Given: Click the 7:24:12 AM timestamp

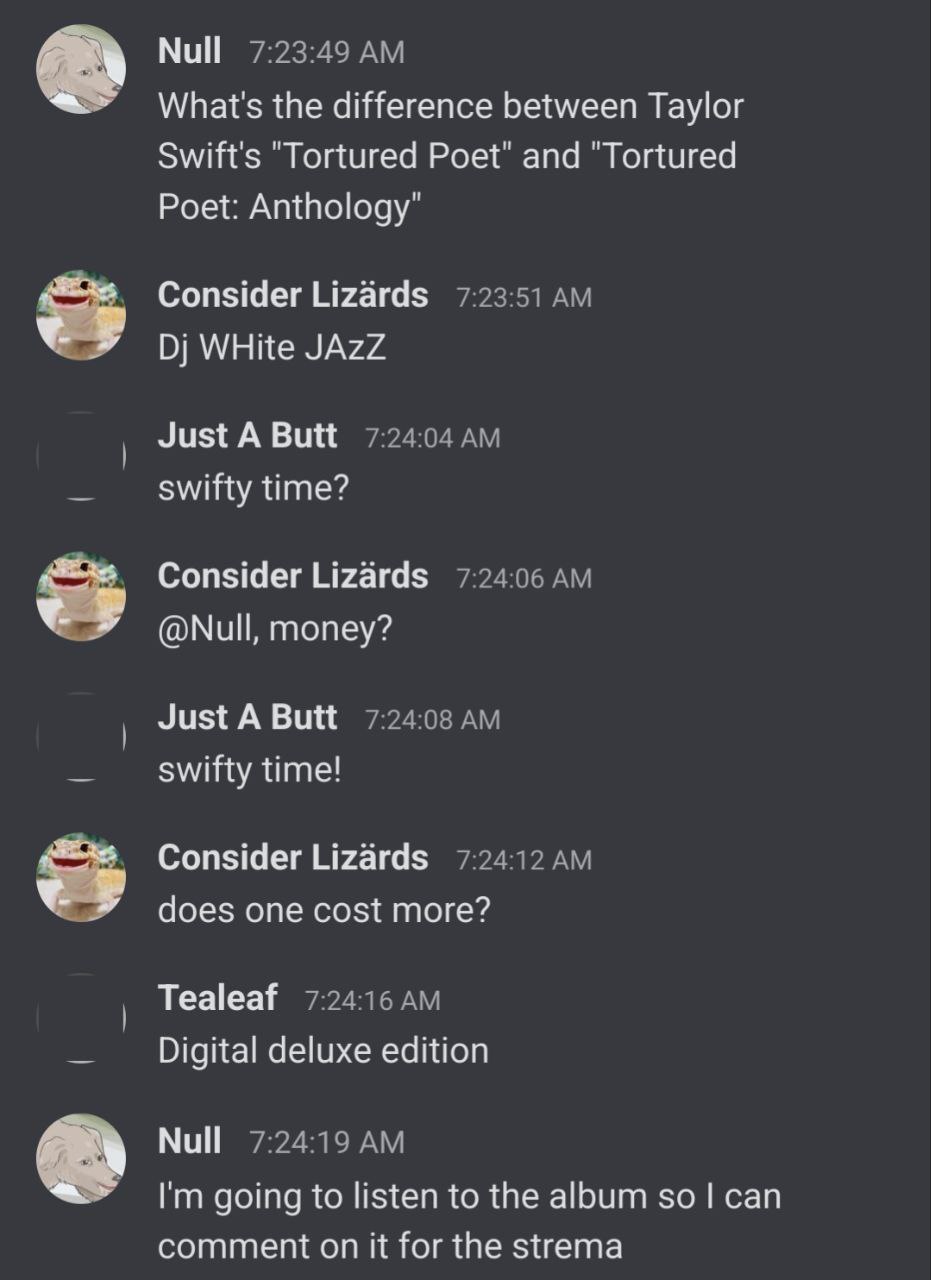Looking at the screenshot, I should [x=523, y=859].
